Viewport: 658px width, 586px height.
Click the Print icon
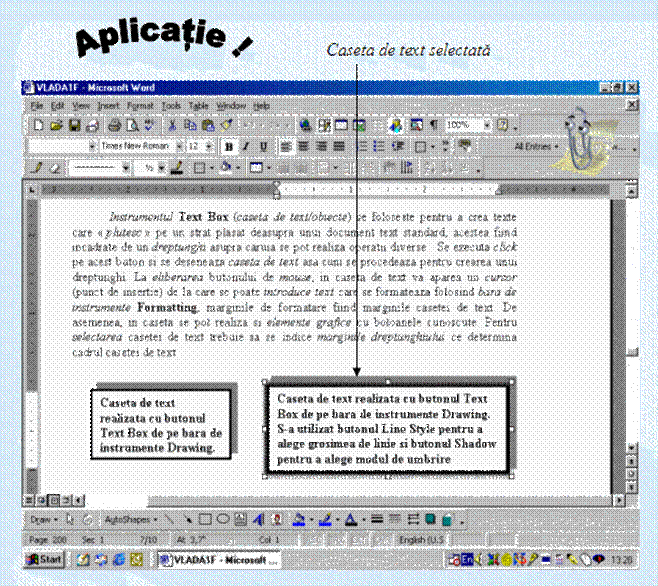coord(116,125)
